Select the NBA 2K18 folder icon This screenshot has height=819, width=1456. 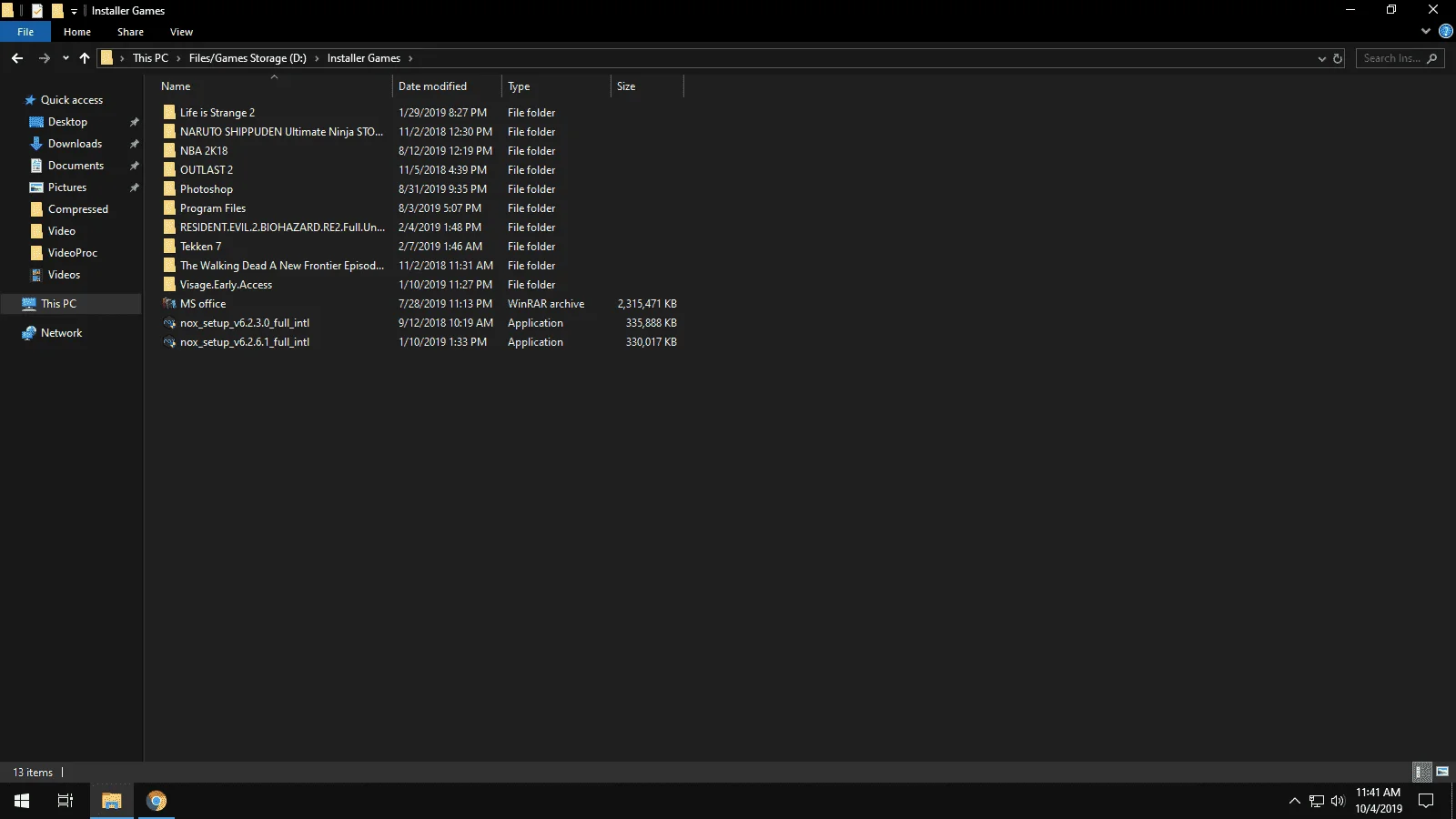(169, 151)
